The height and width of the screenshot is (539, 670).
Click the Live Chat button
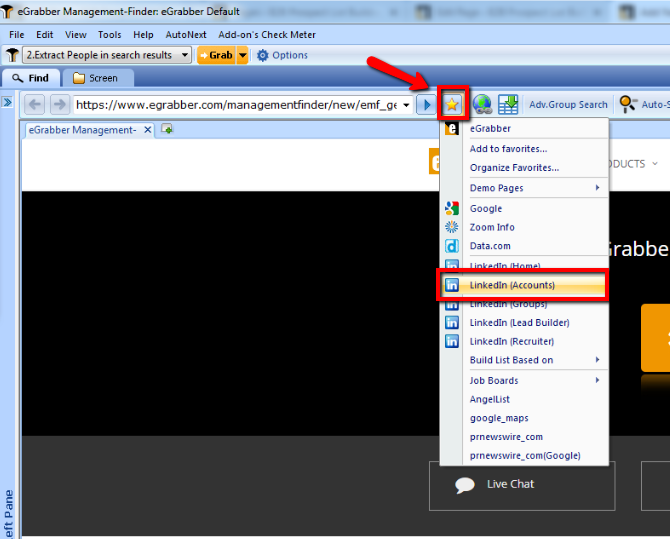(x=522, y=486)
